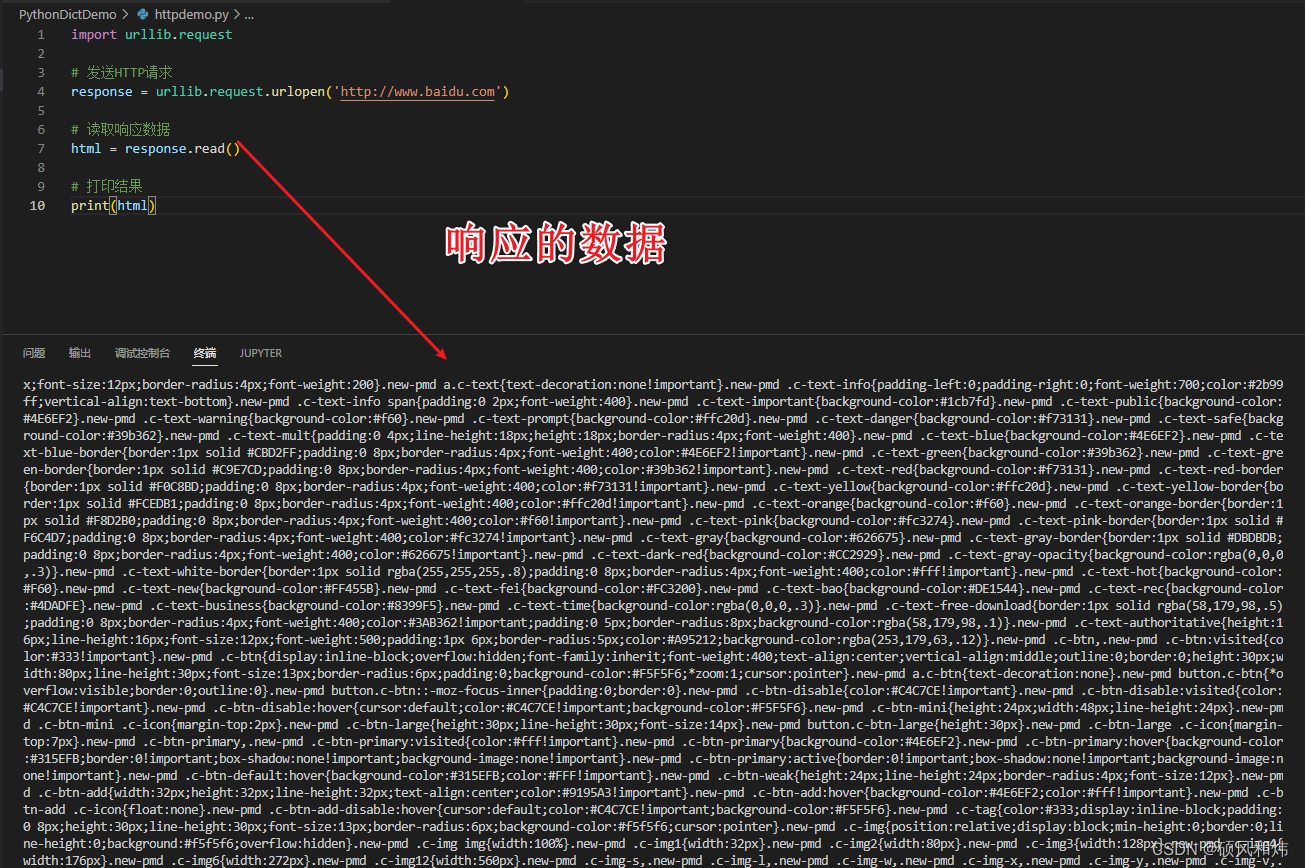Switch to the 问题 panel tab
Viewport: 1305px width, 868px height.
[x=34, y=353]
